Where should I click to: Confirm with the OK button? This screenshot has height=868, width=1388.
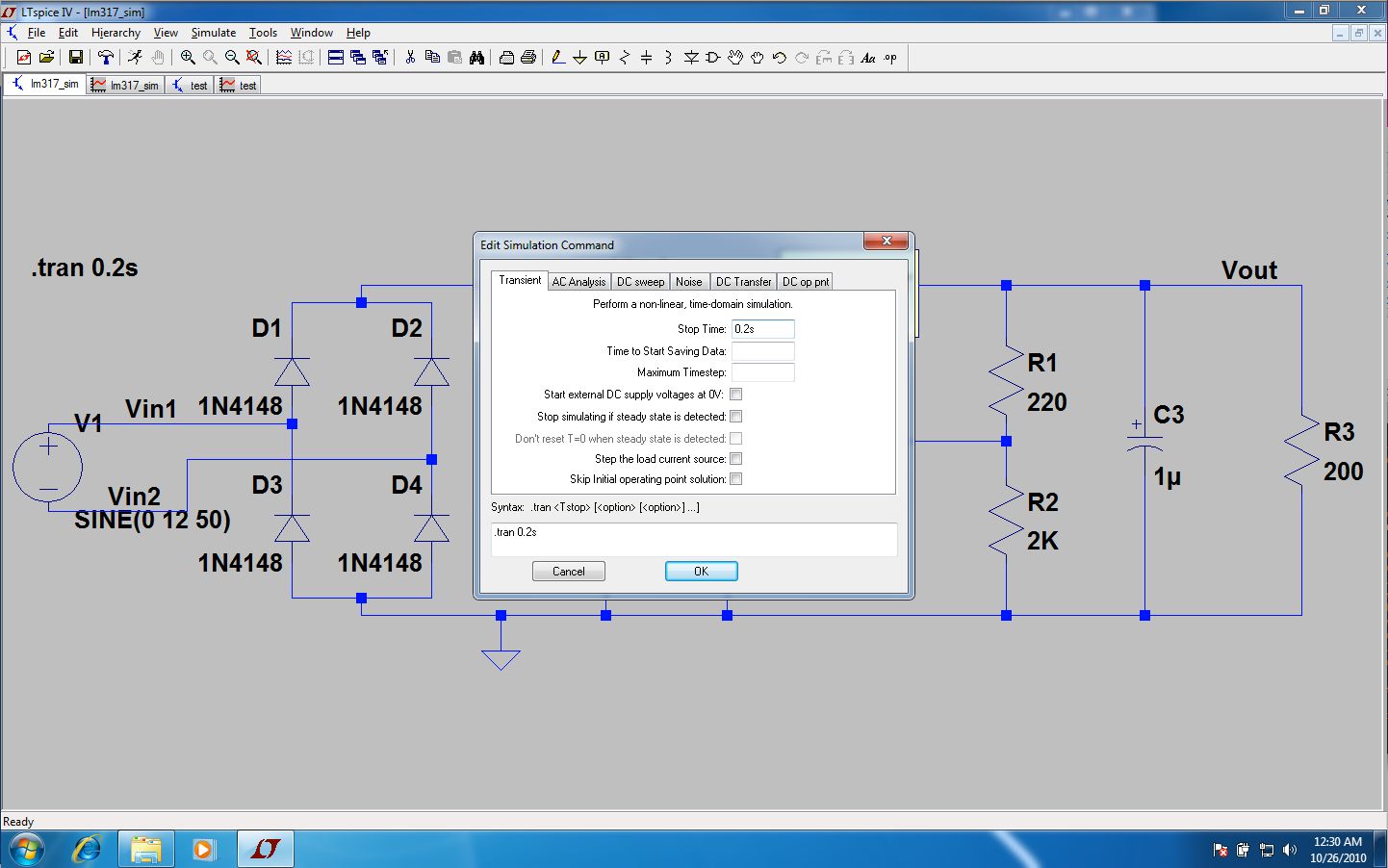pyautogui.click(x=701, y=571)
